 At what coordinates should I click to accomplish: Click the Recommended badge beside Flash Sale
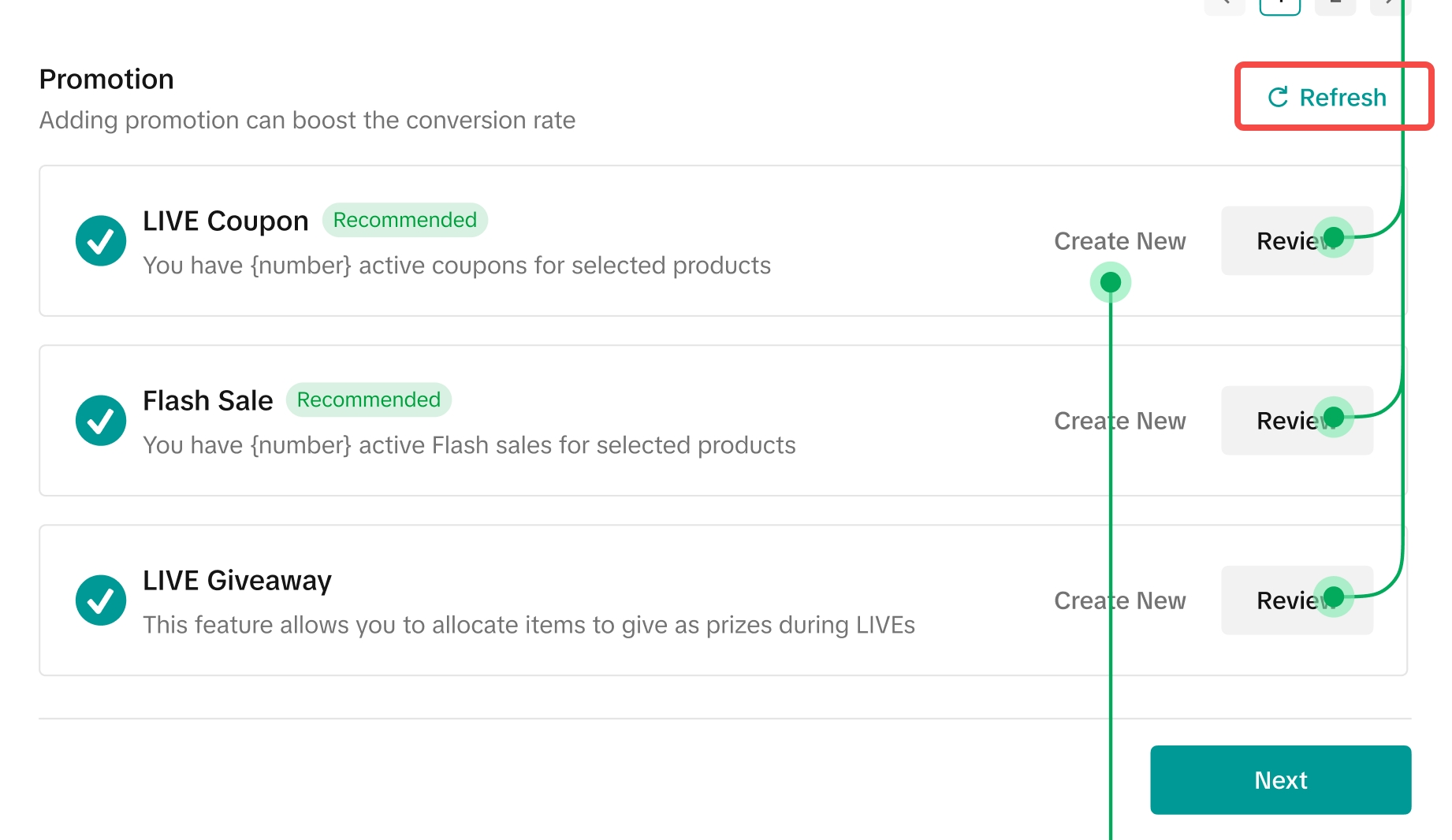coord(368,400)
